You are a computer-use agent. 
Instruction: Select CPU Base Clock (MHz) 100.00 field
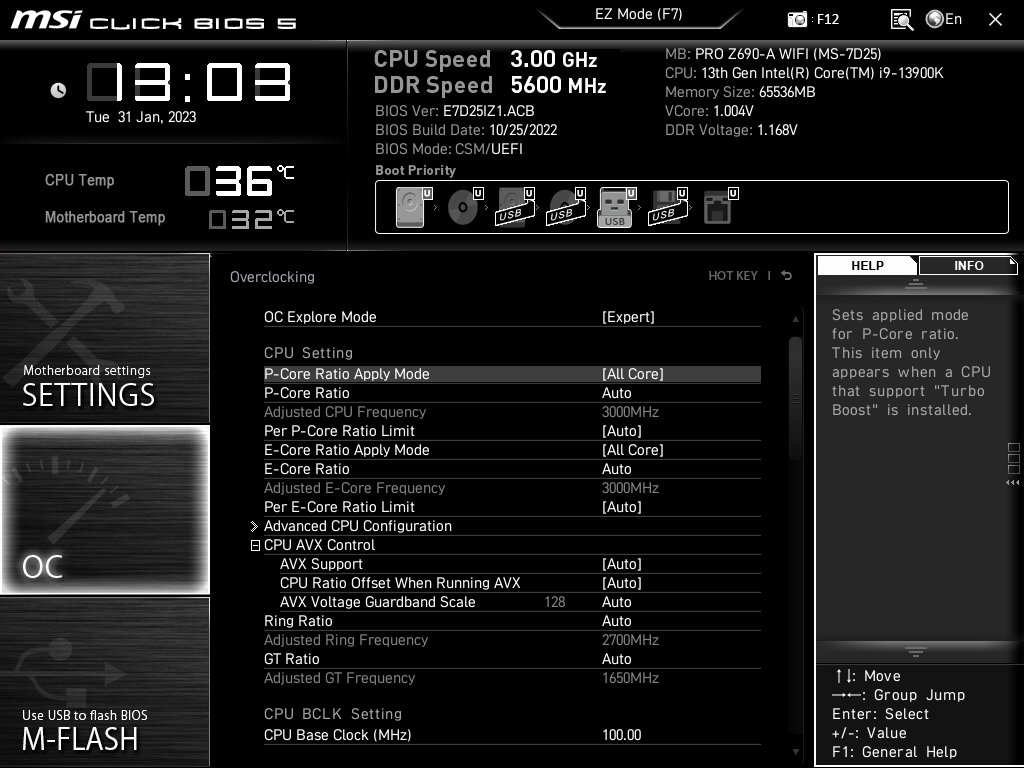click(512, 735)
